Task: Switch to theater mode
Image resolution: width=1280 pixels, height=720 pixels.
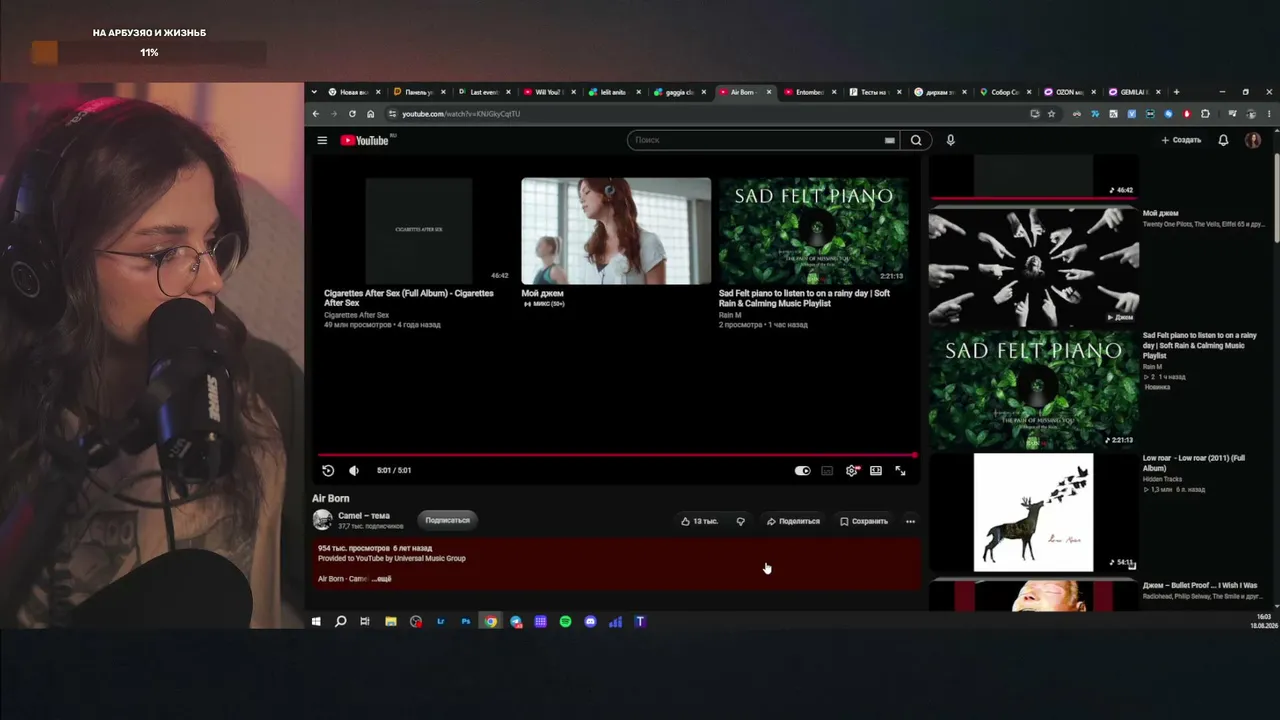Action: [x=876, y=471]
